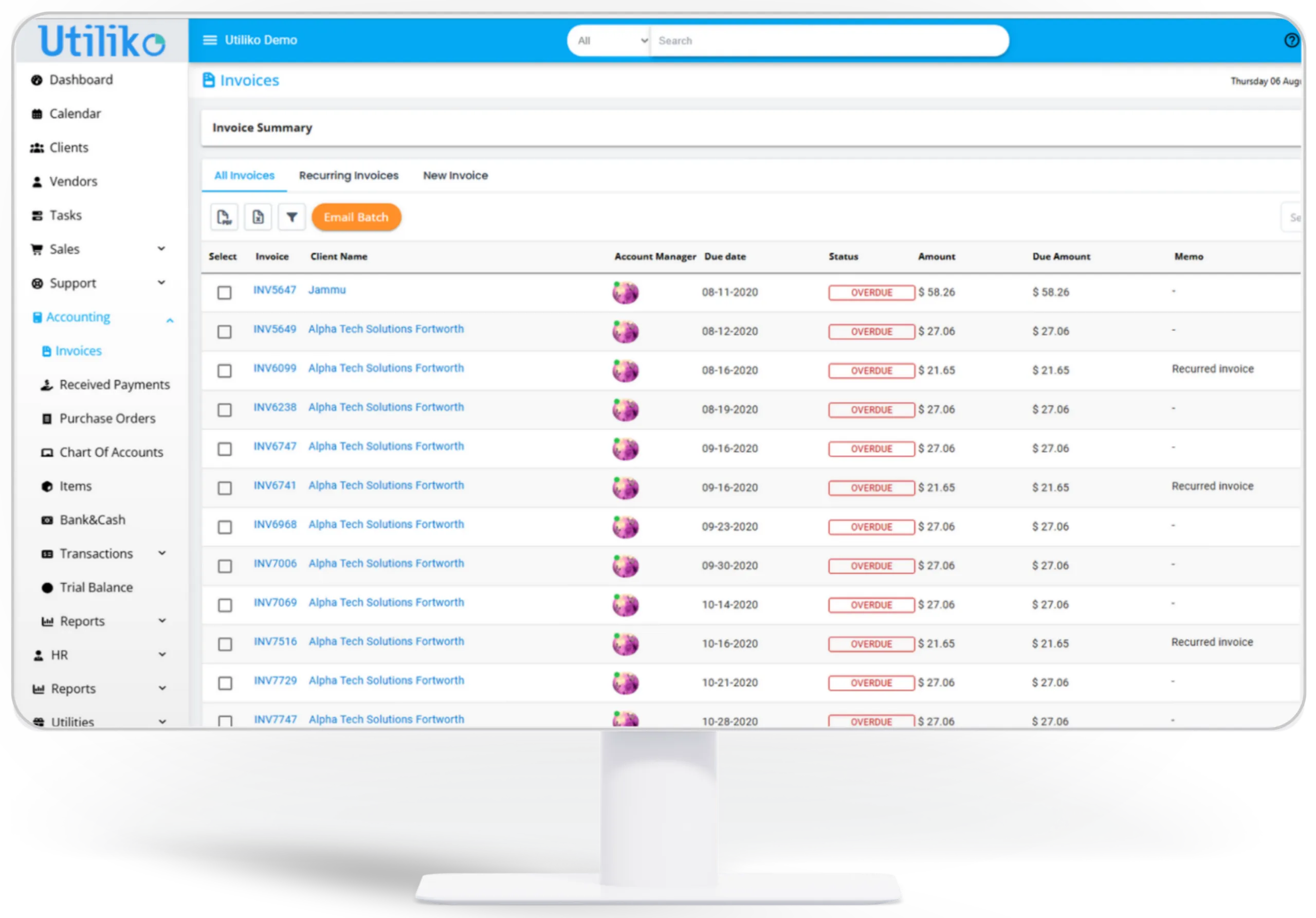The width and height of the screenshot is (1316, 918).
Task: Expand the Sales menu chevron
Action: [161, 249]
